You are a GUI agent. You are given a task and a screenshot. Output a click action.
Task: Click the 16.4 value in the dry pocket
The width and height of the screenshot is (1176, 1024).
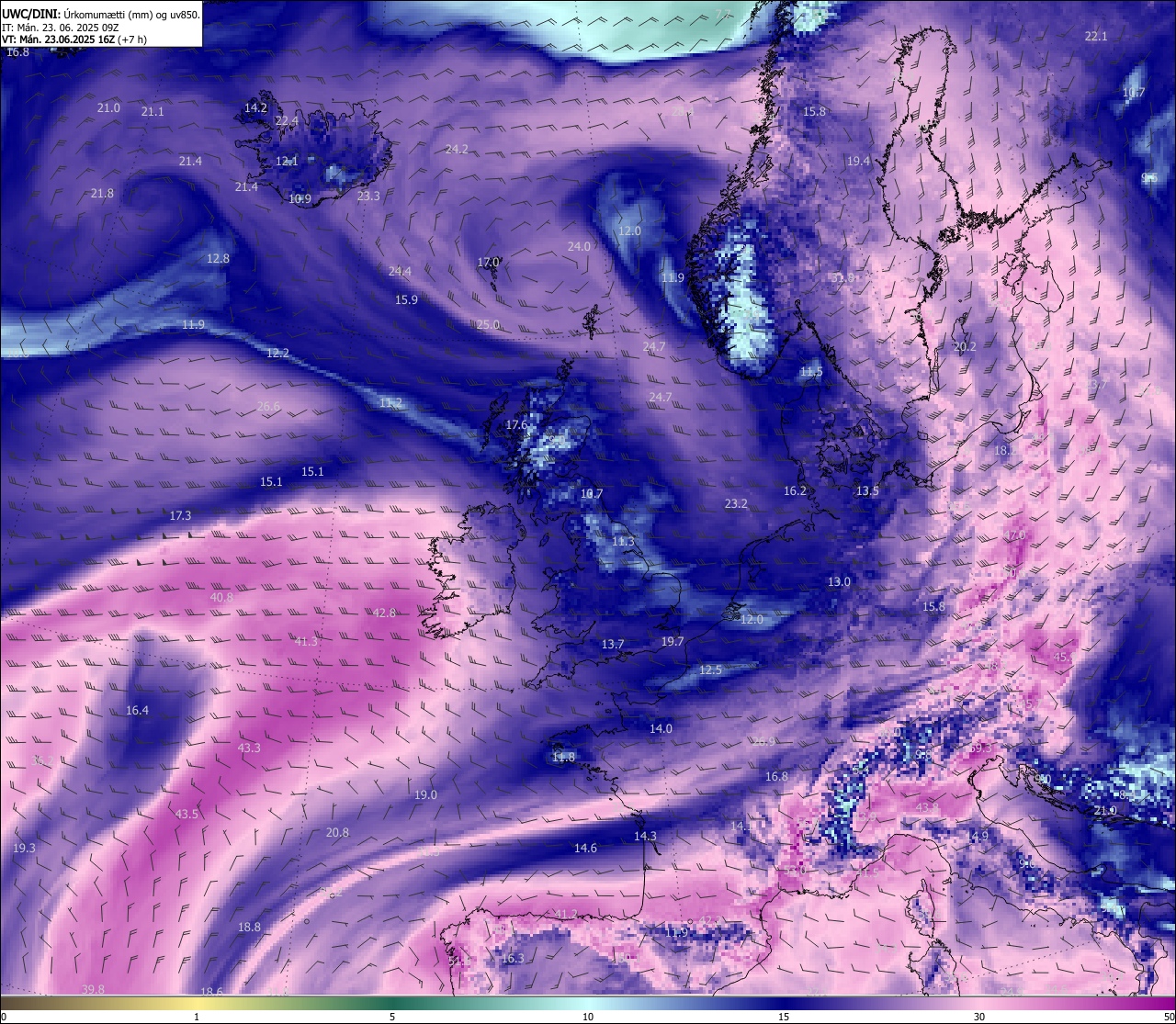click(x=137, y=710)
